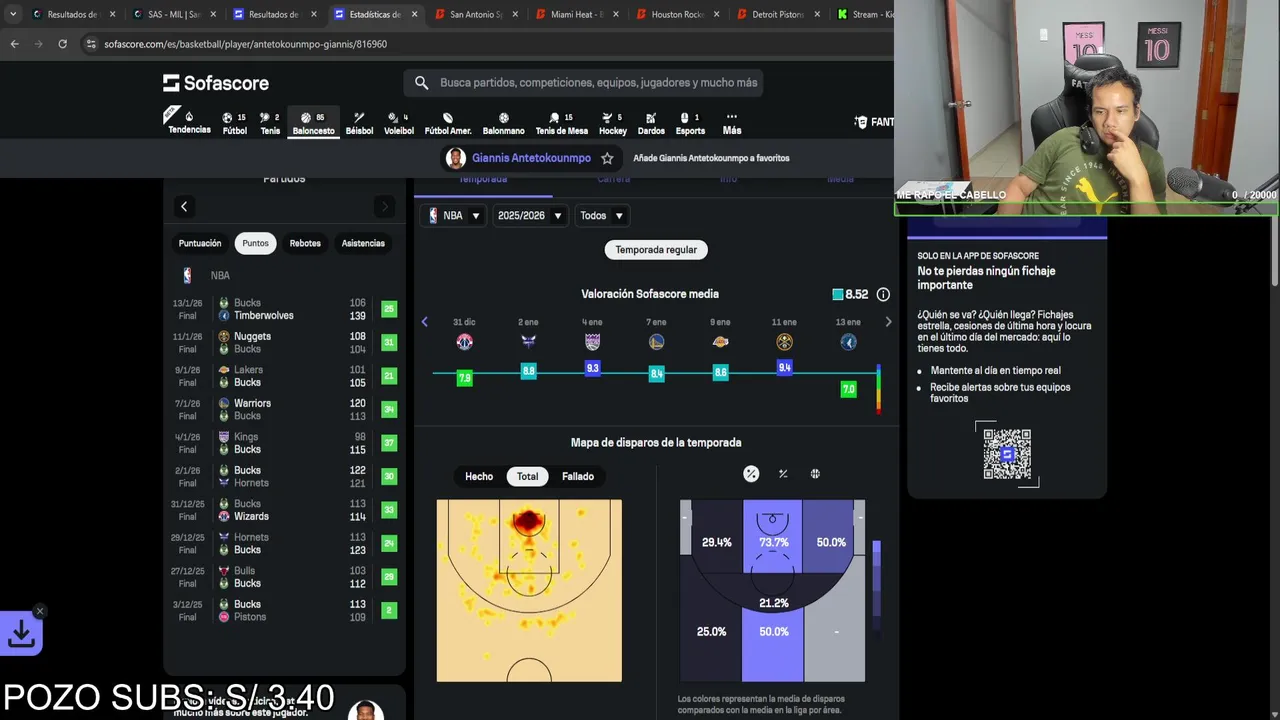Click the Giannis Antetokounmpo player name

click(531, 158)
